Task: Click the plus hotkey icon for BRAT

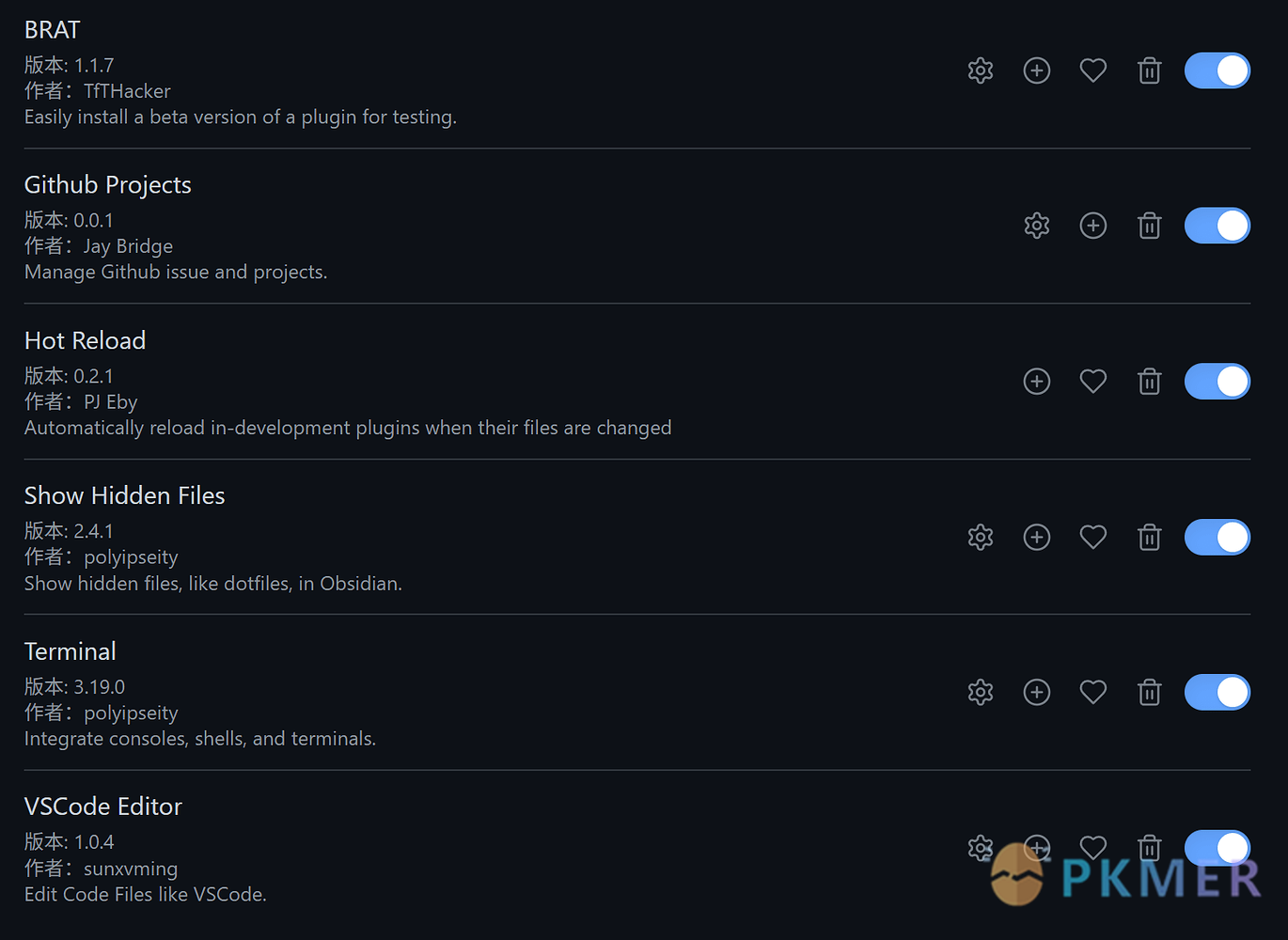Action: coord(1037,70)
